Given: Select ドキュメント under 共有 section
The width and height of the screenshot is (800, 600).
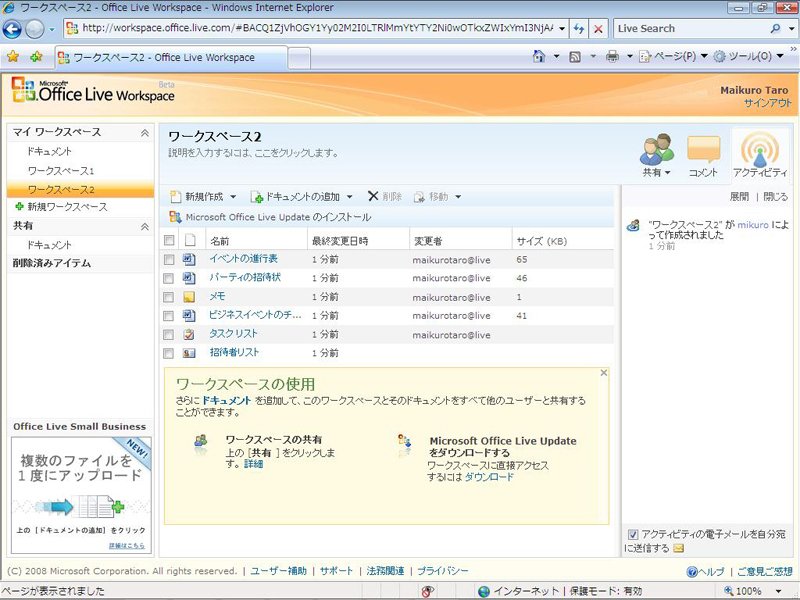Looking at the screenshot, I should coord(49,245).
